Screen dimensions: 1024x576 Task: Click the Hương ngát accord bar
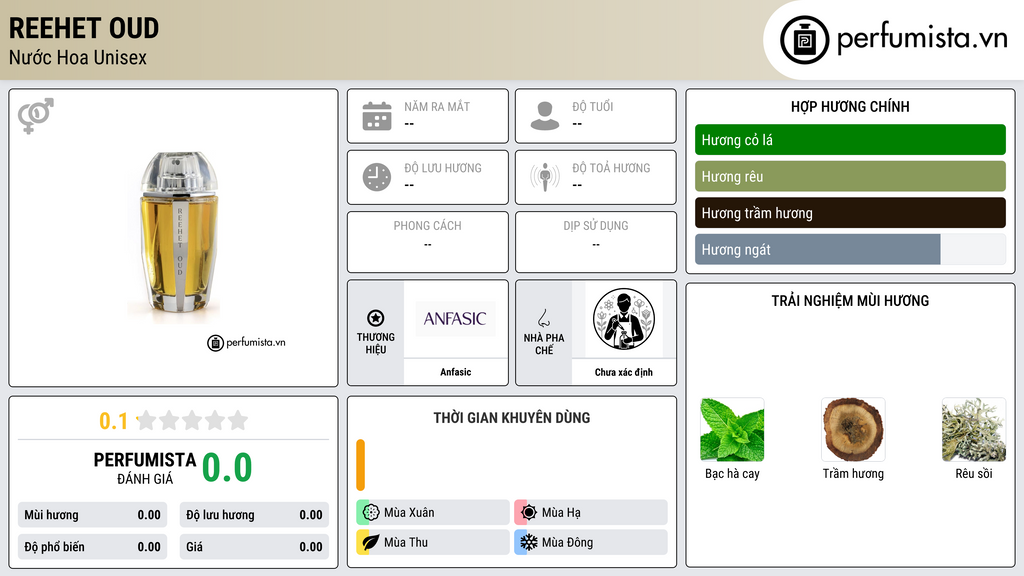850,249
